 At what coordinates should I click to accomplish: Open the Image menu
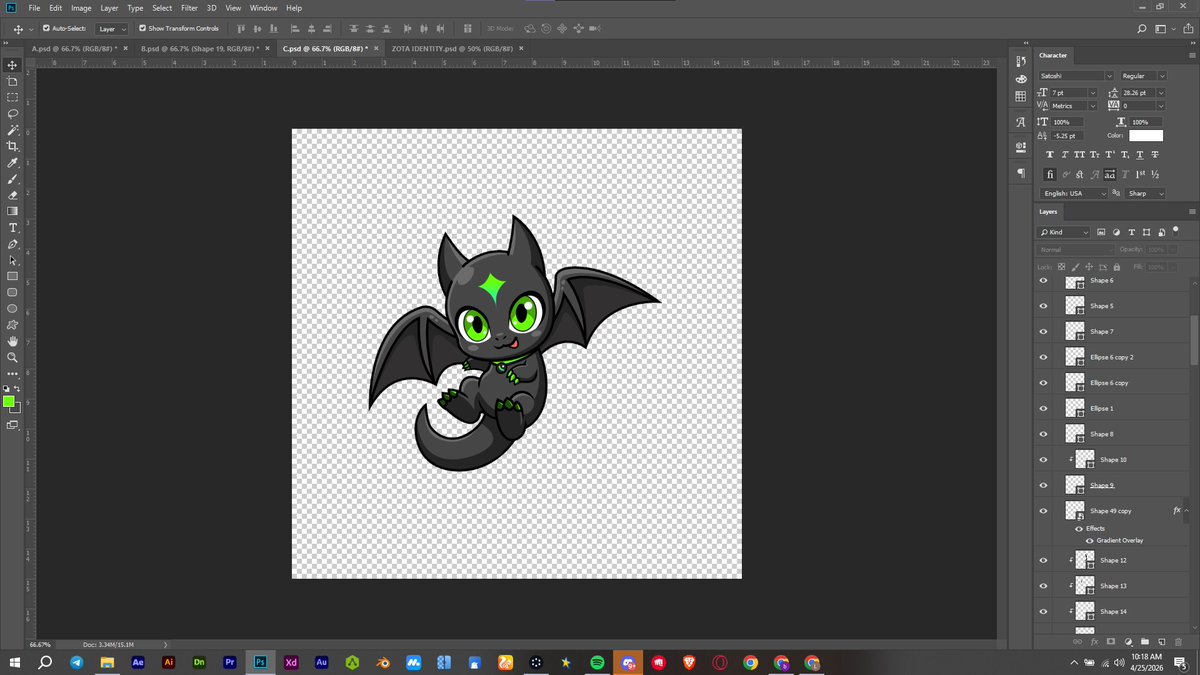click(81, 8)
